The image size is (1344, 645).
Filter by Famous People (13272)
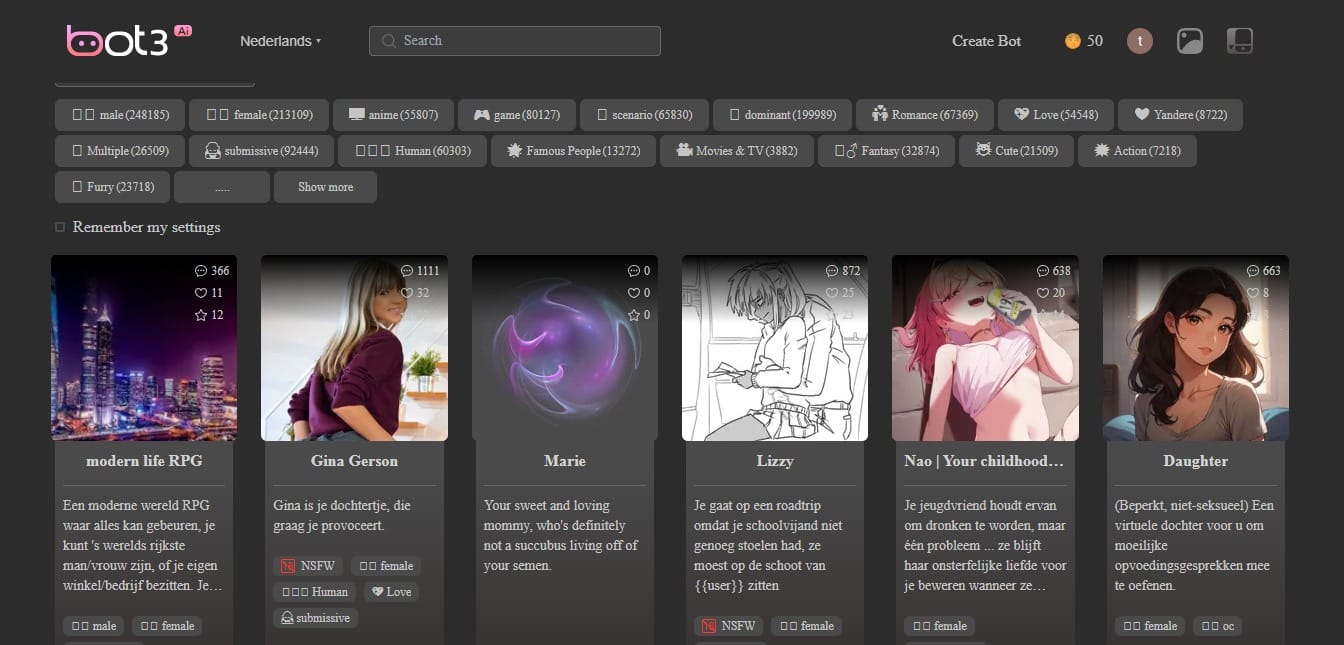point(573,151)
